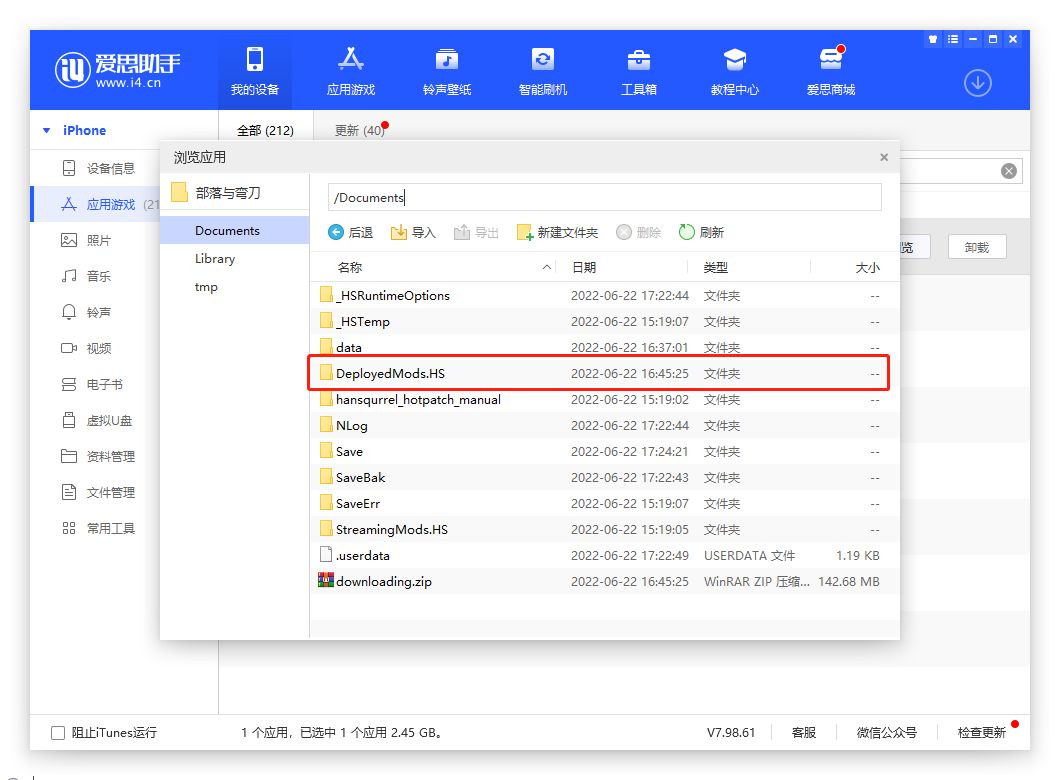The height and width of the screenshot is (780, 1060).
Task: Click 新建文件夹 new folder button
Action: 557,233
